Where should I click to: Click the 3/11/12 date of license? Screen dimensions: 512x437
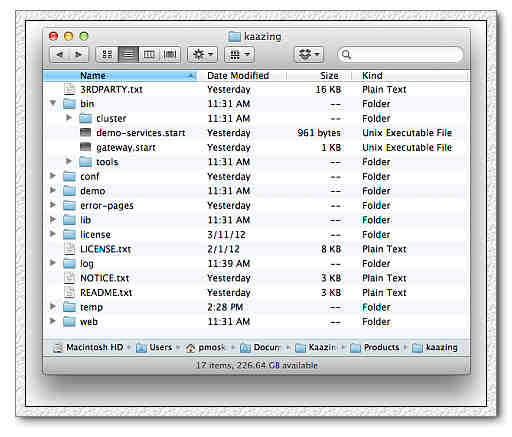pos(226,234)
